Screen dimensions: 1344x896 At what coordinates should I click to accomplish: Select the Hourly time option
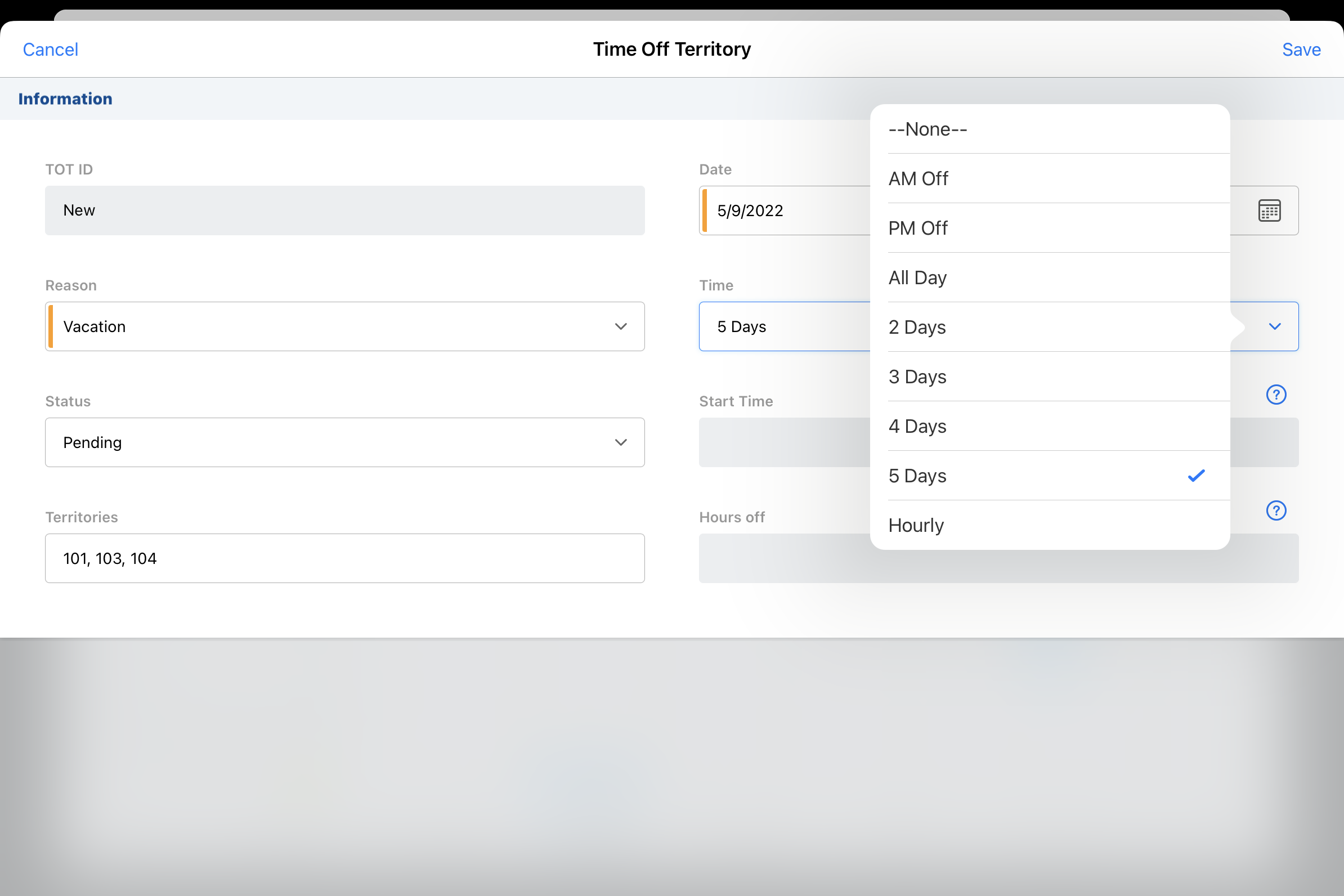(x=1049, y=526)
